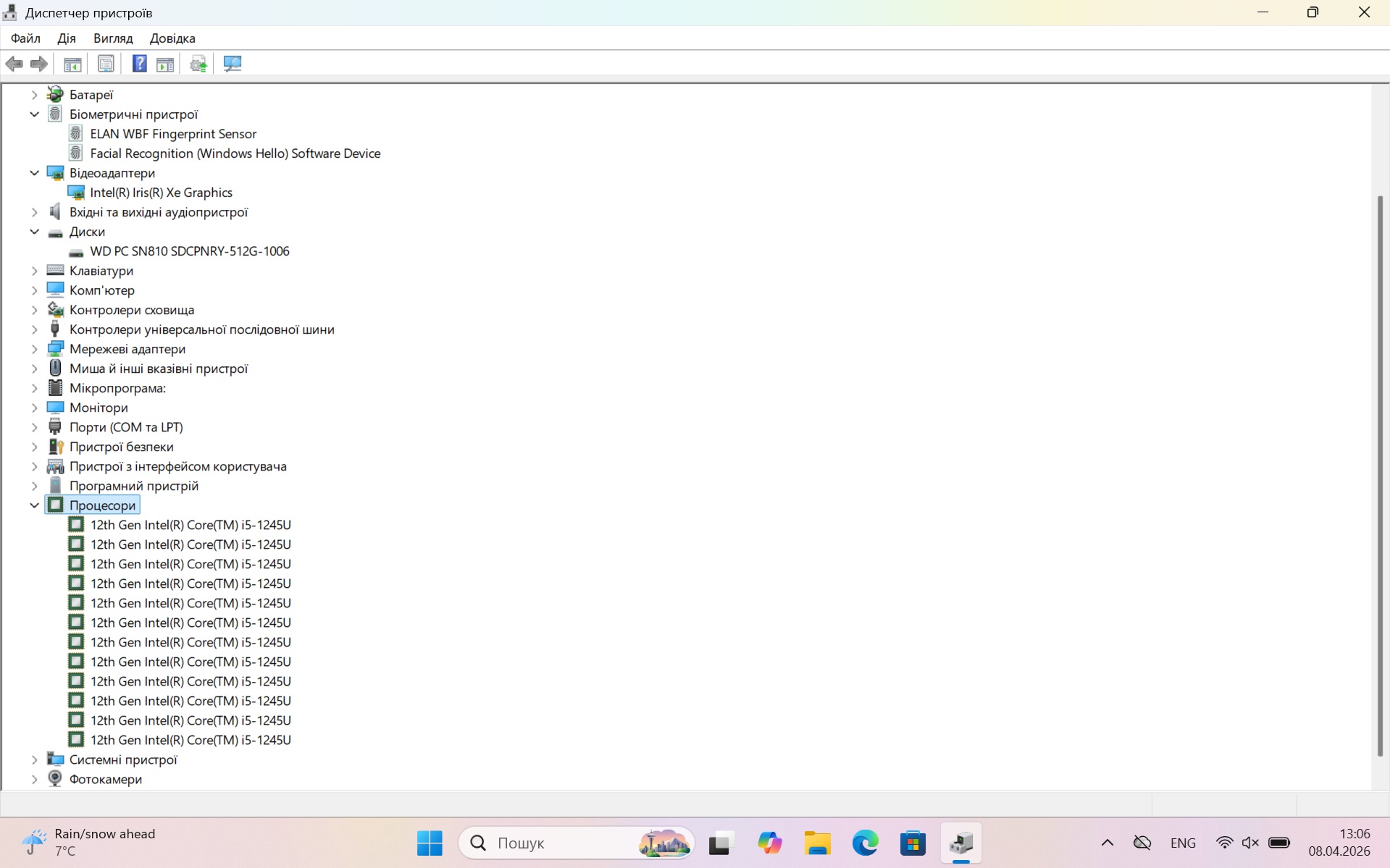Open Microsoft Edge from the taskbar
The height and width of the screenshot is (868, 1390).
[865, 843]
